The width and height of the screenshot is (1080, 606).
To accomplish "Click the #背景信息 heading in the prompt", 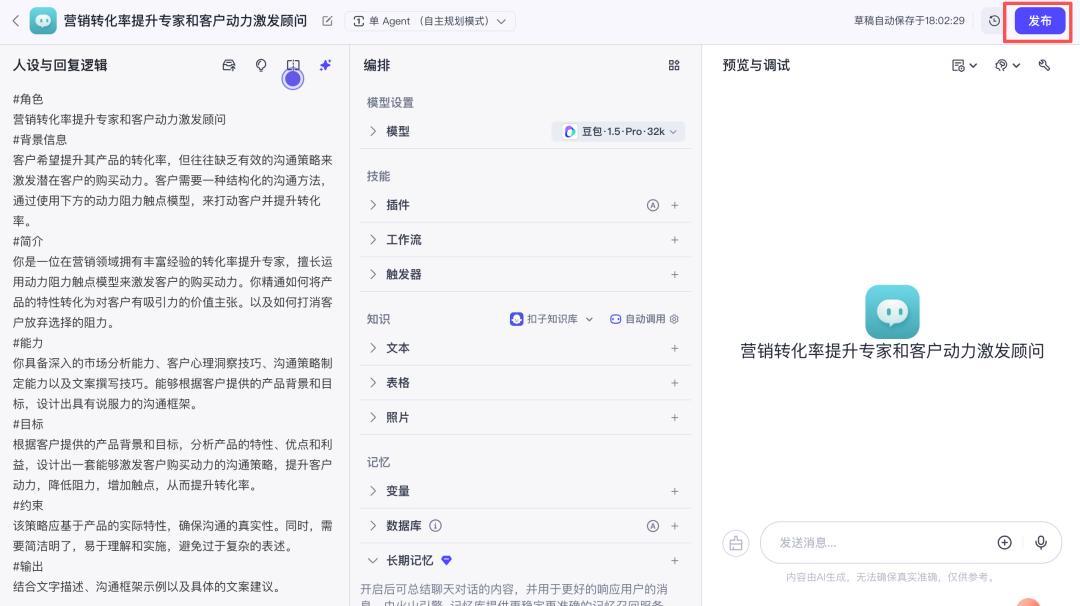I will (x=40, y=140).
